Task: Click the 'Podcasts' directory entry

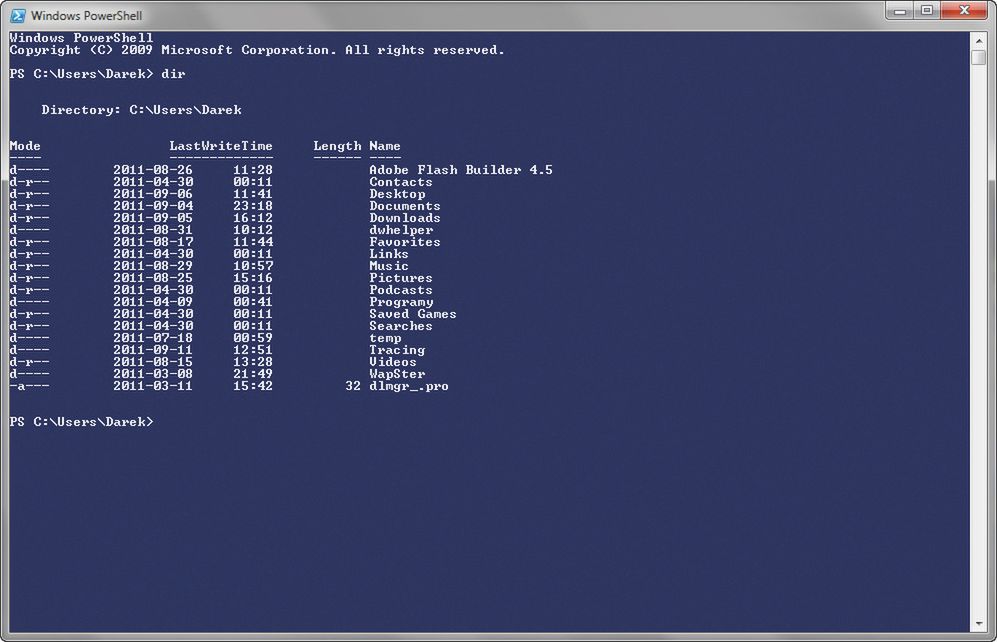Action: (x=401, y=290)
